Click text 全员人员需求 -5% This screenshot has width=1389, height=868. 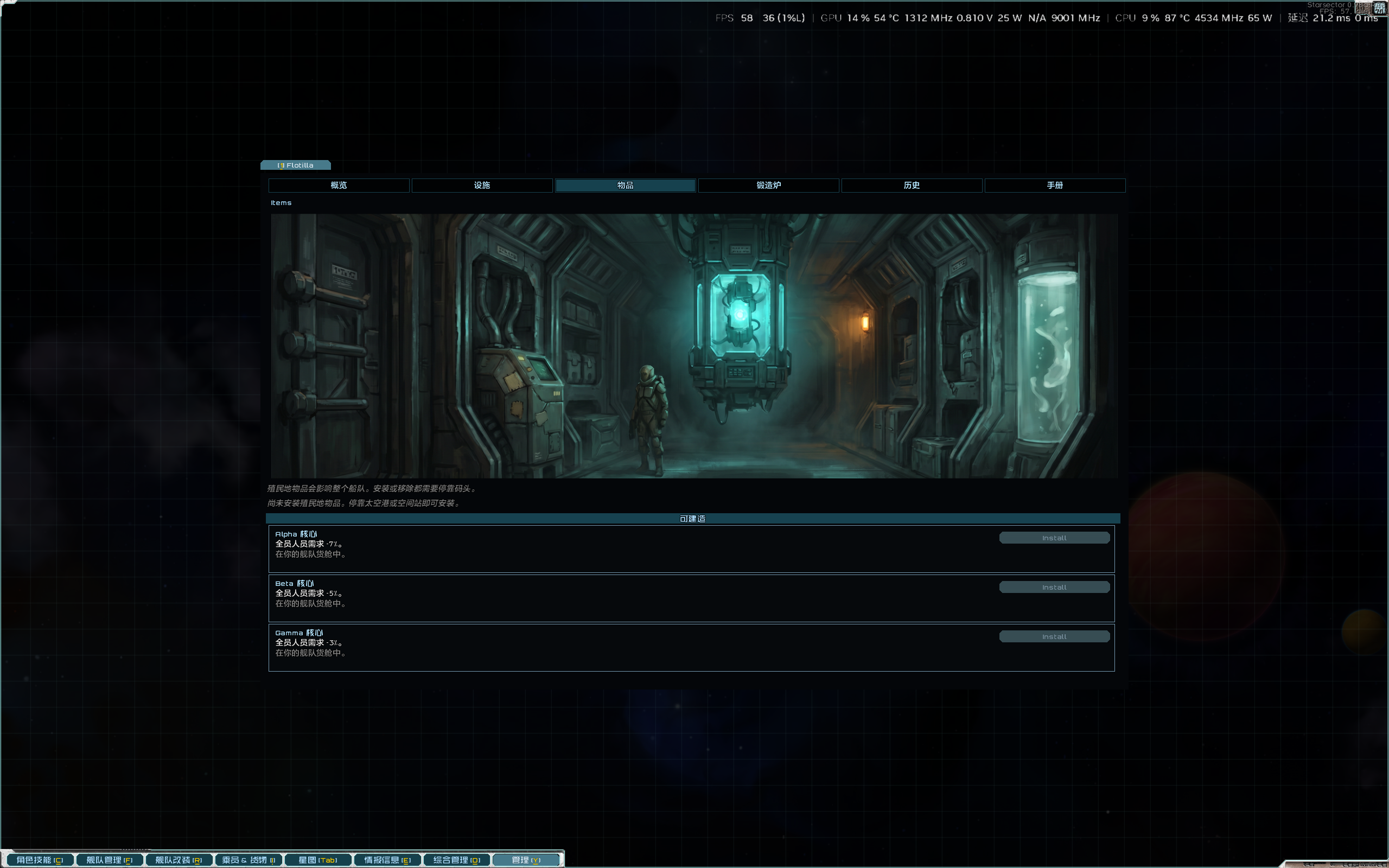(309, 593)
